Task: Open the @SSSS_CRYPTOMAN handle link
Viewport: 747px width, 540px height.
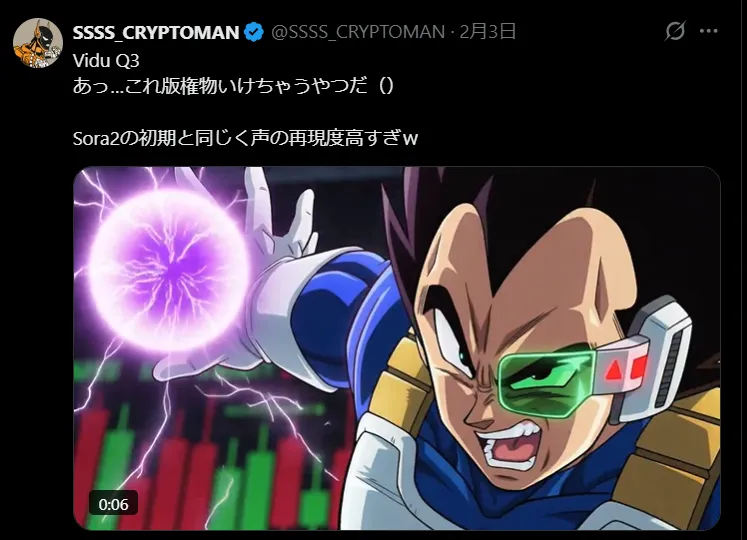Action: [358, 32]
